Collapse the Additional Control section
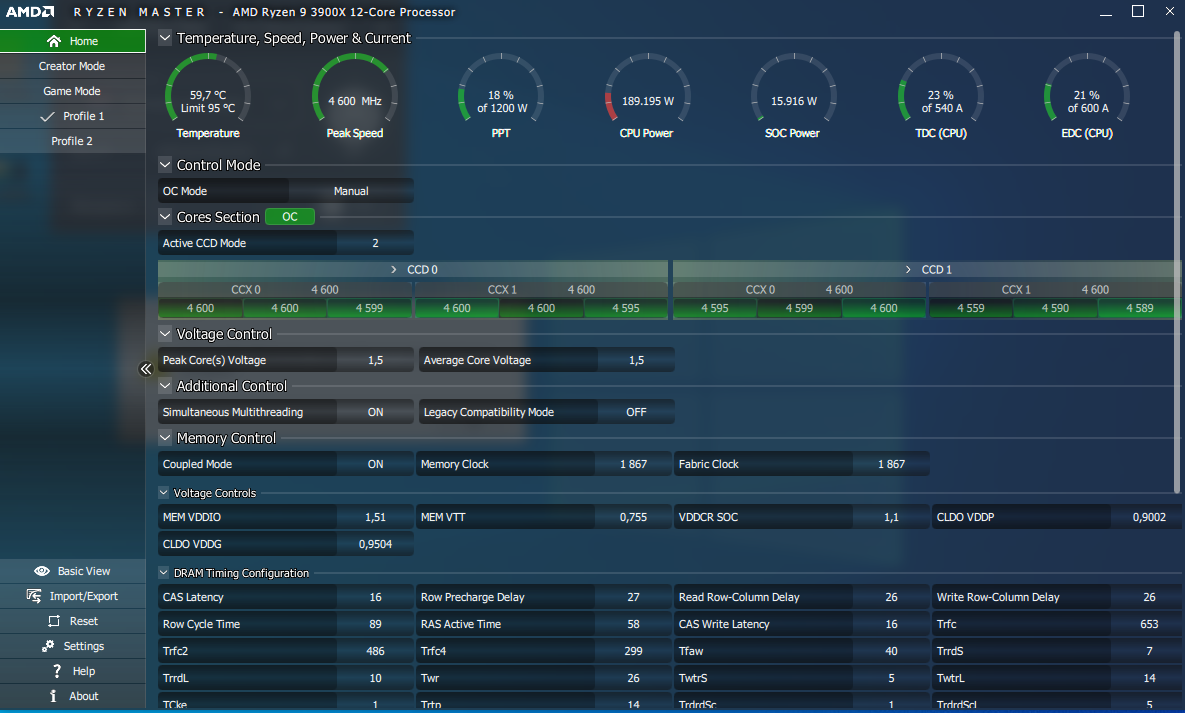 point(165,386)
